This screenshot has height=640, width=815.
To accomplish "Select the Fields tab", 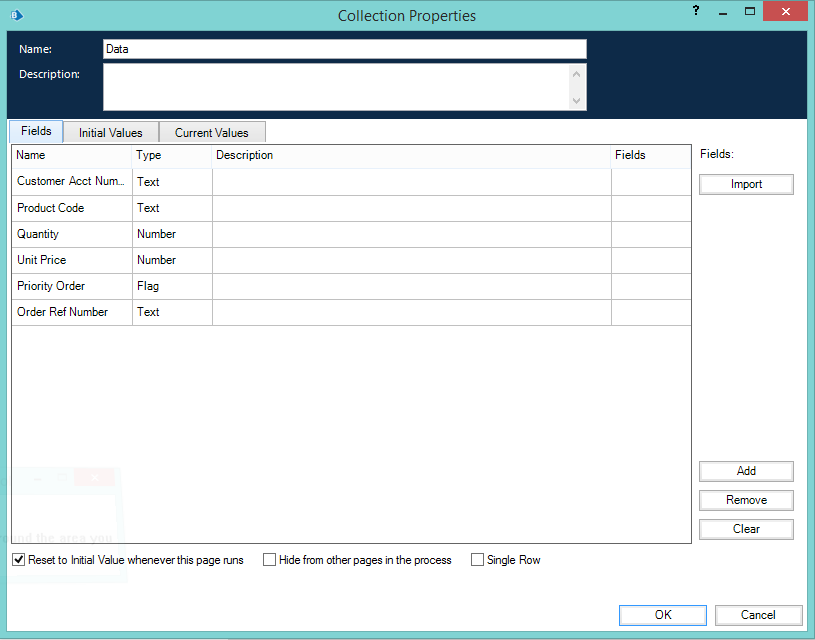I will coord(36,132).
